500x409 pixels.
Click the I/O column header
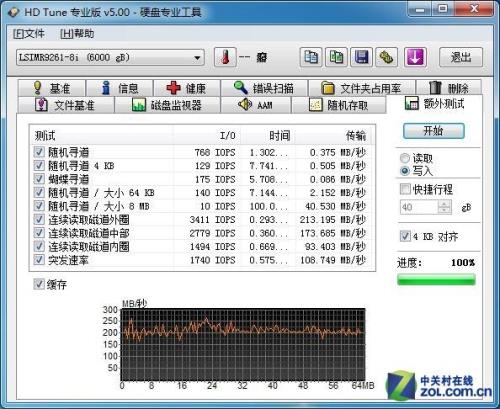(x=207, y=136)
